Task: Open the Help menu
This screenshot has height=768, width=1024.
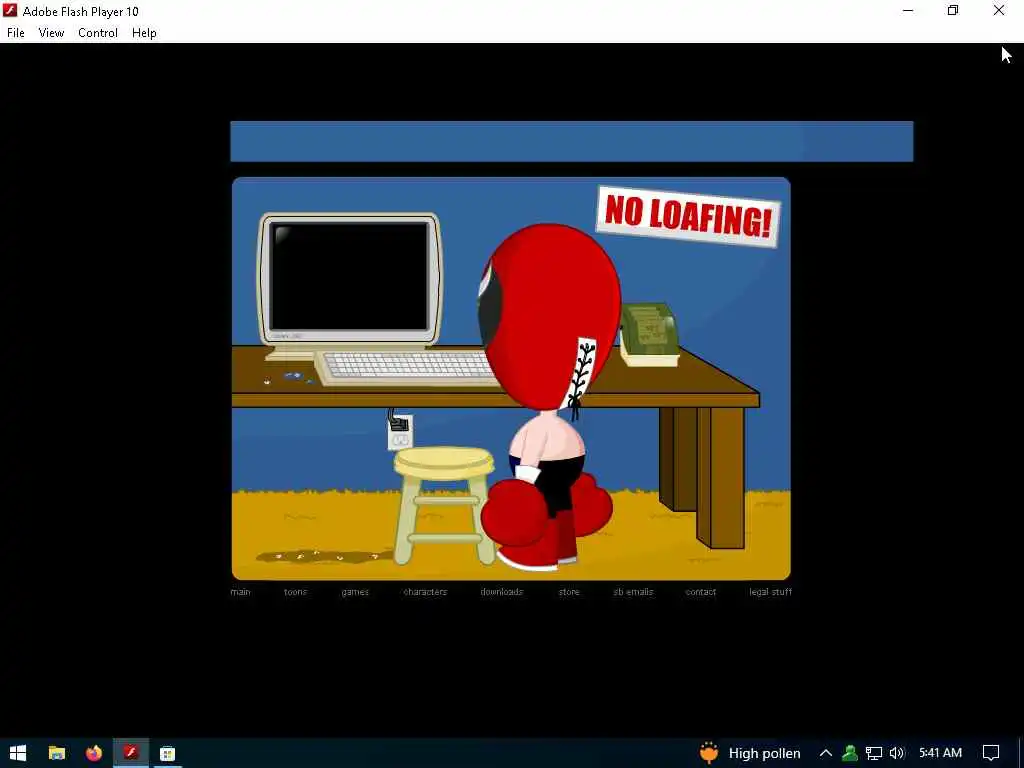Action: tap(144, 33)
